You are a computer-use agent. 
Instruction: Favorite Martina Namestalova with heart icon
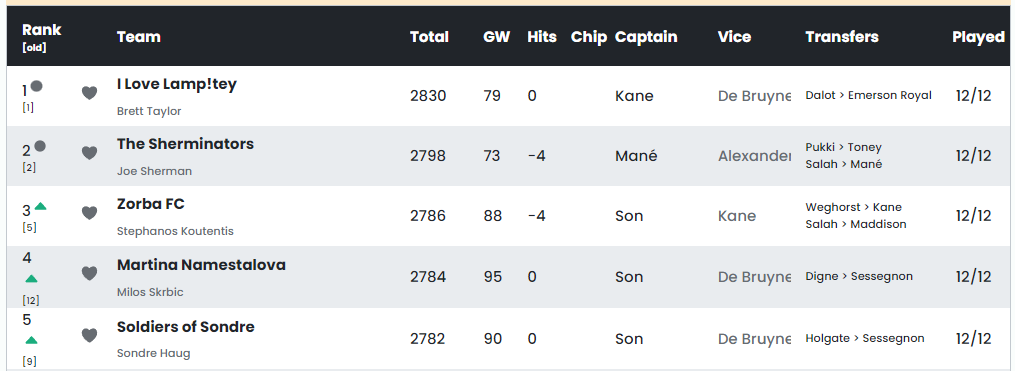coord(89,274)
